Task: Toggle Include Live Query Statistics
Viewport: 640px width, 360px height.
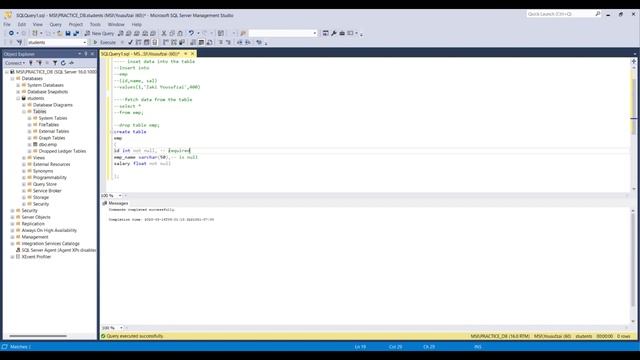Action: click(174, 42)
